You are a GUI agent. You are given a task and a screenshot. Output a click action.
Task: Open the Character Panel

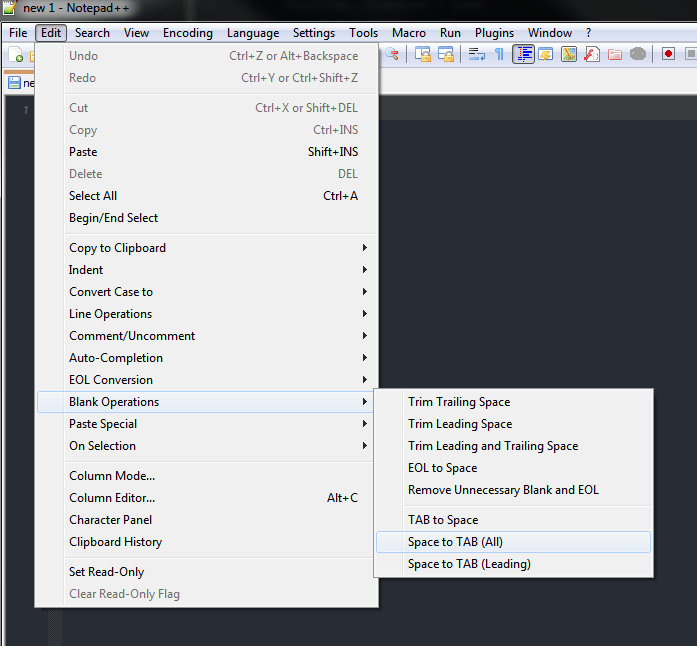point(207,520)
